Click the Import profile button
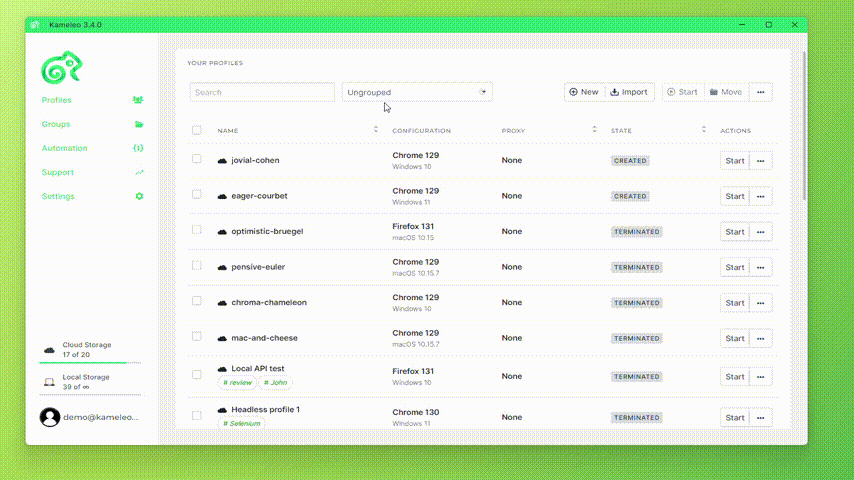 click(629, 92)
